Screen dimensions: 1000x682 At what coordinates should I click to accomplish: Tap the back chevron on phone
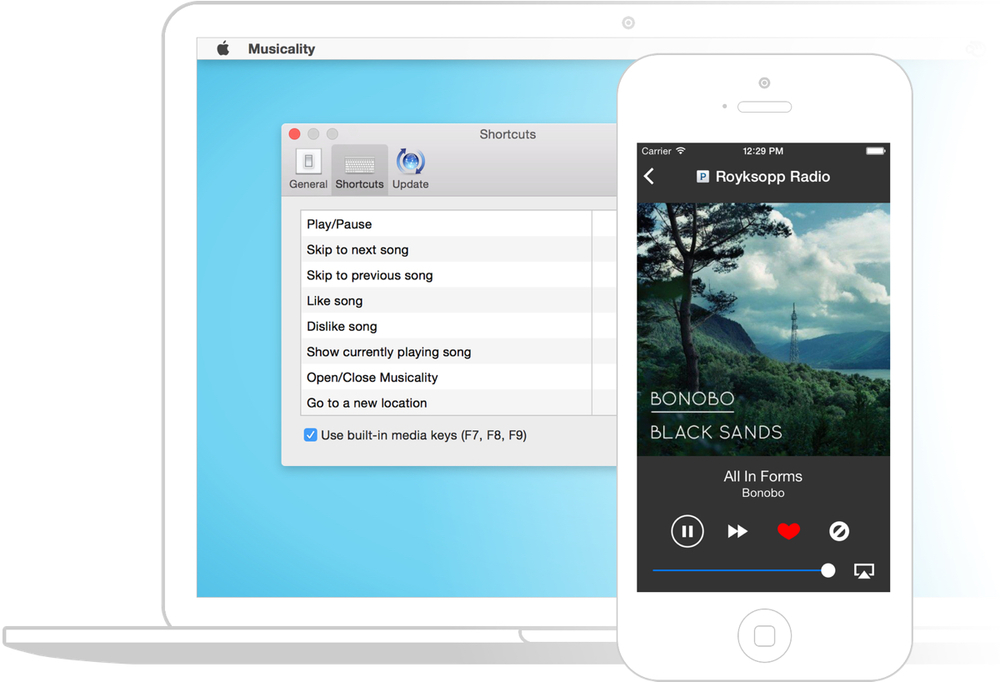pos(649,176)
